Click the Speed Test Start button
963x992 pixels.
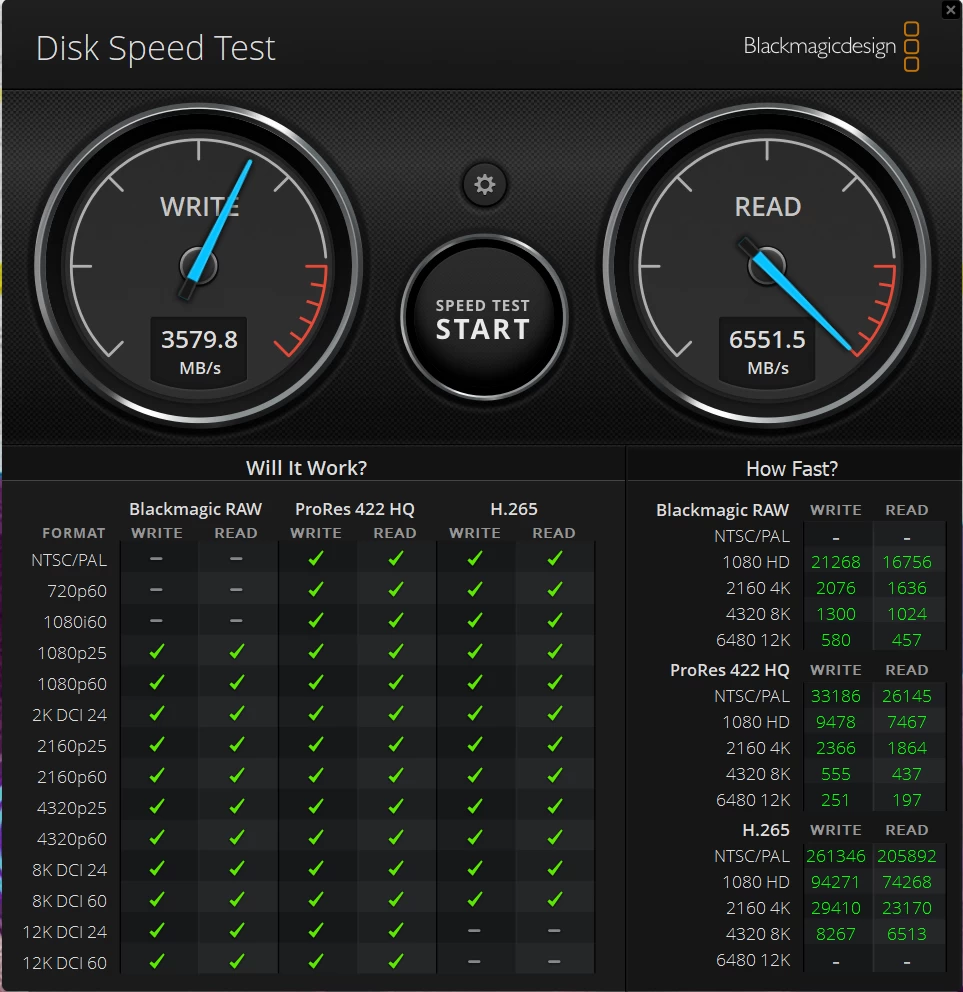pos(484,318)
